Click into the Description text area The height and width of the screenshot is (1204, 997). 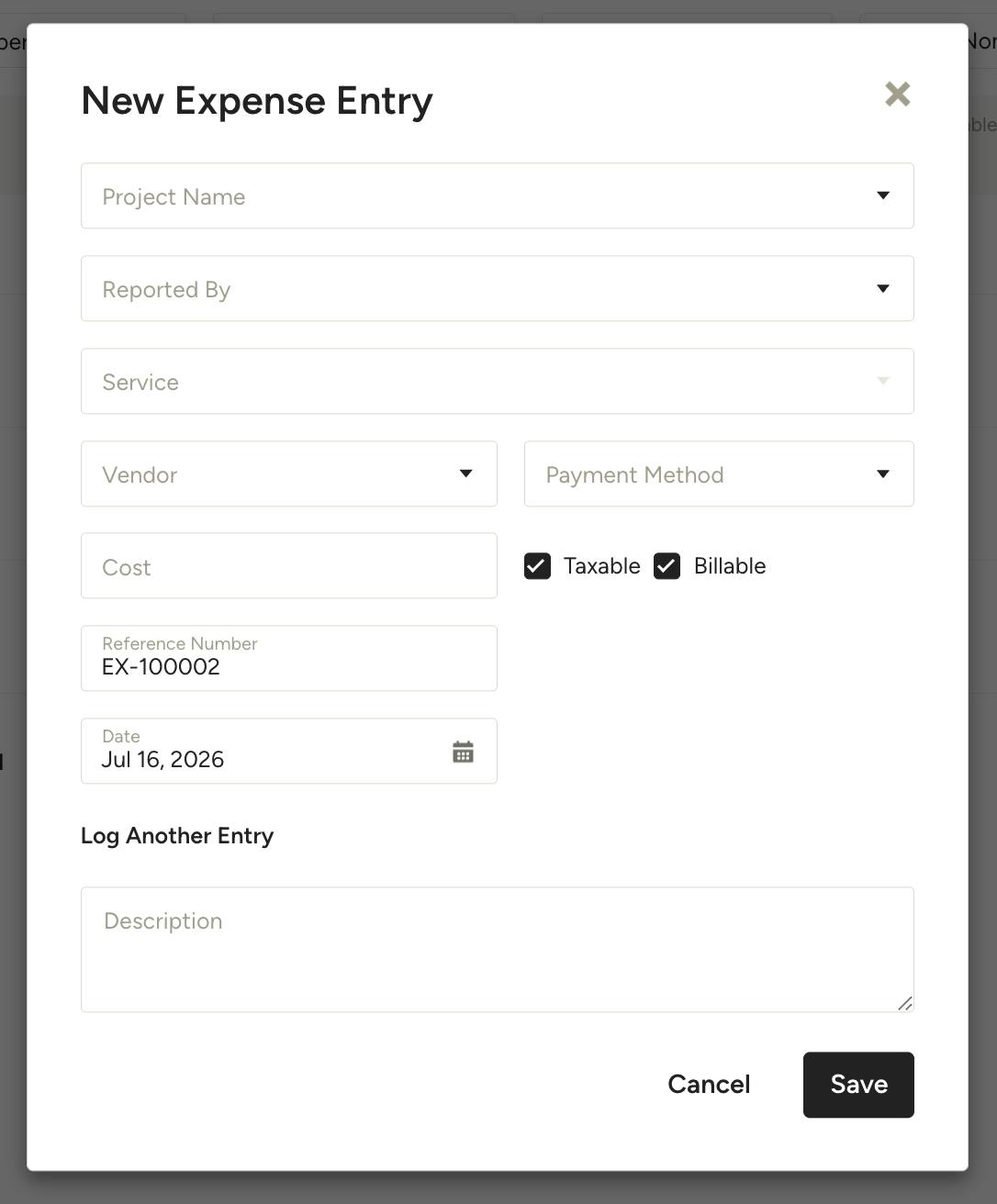[498, 950]
